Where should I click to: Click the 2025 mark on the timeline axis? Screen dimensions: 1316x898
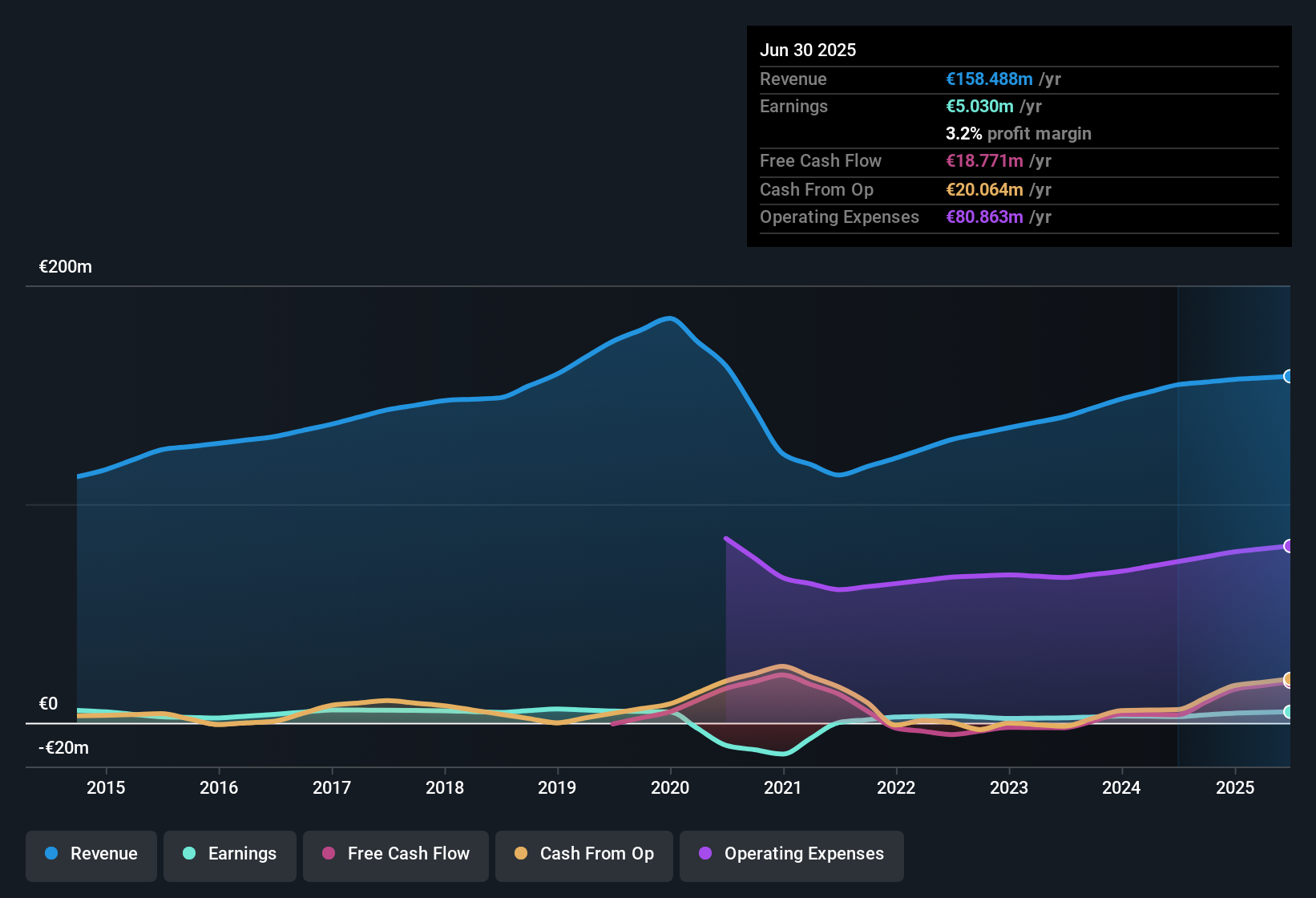[1234, 788]
